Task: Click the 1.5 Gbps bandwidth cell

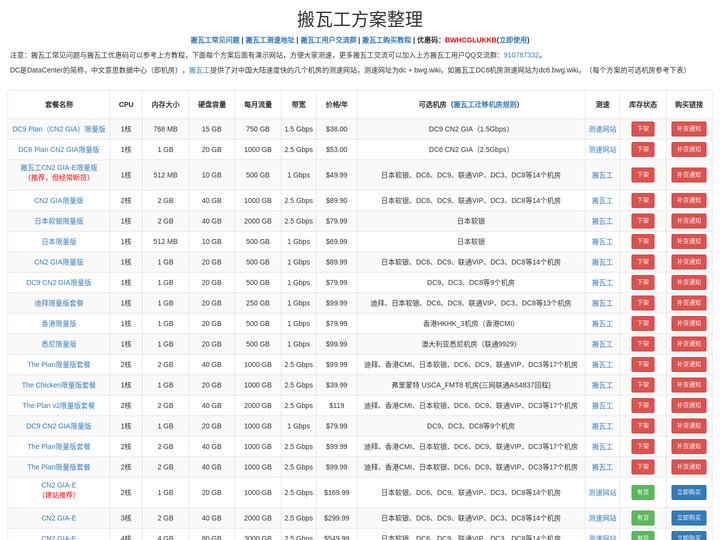Action: tap(298, 129)
